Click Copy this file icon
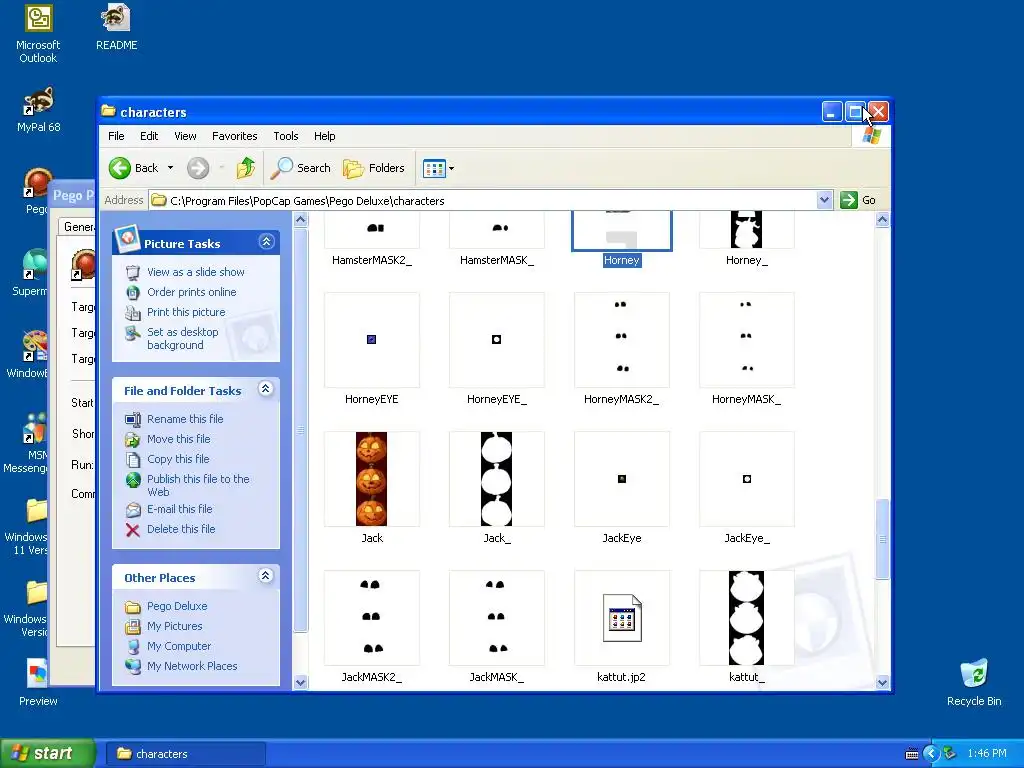The height and width of the screenshot is (768, 1024). pyautogui.click(x=133, y=459)
